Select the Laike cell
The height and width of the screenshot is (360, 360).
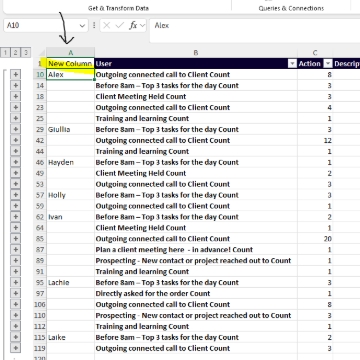point(70,337)
